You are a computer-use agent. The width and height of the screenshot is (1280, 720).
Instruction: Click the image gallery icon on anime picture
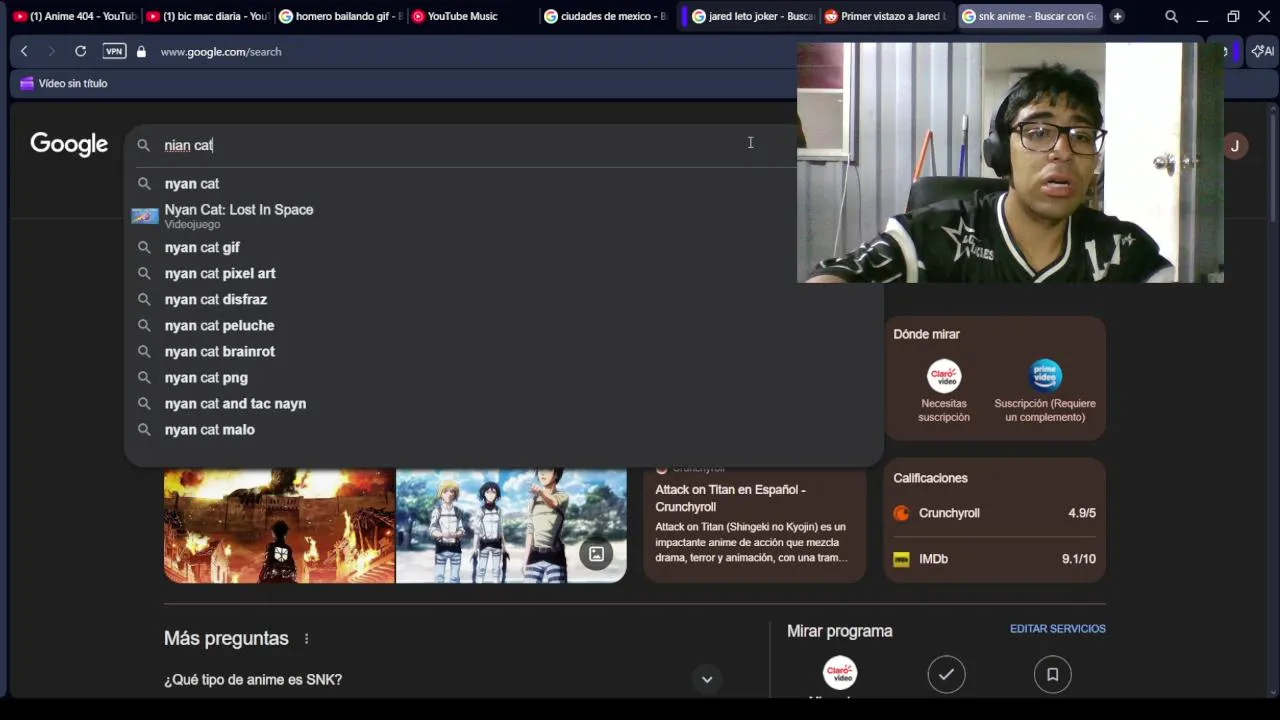[x=596, y=553]
